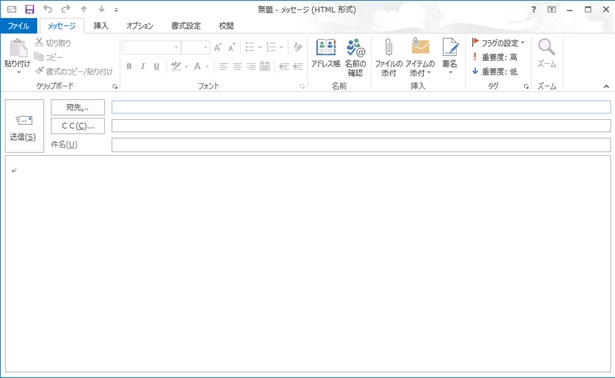Open the ファイル tab
The width and height of the screenshot is (615, 378).
point(18,26)
